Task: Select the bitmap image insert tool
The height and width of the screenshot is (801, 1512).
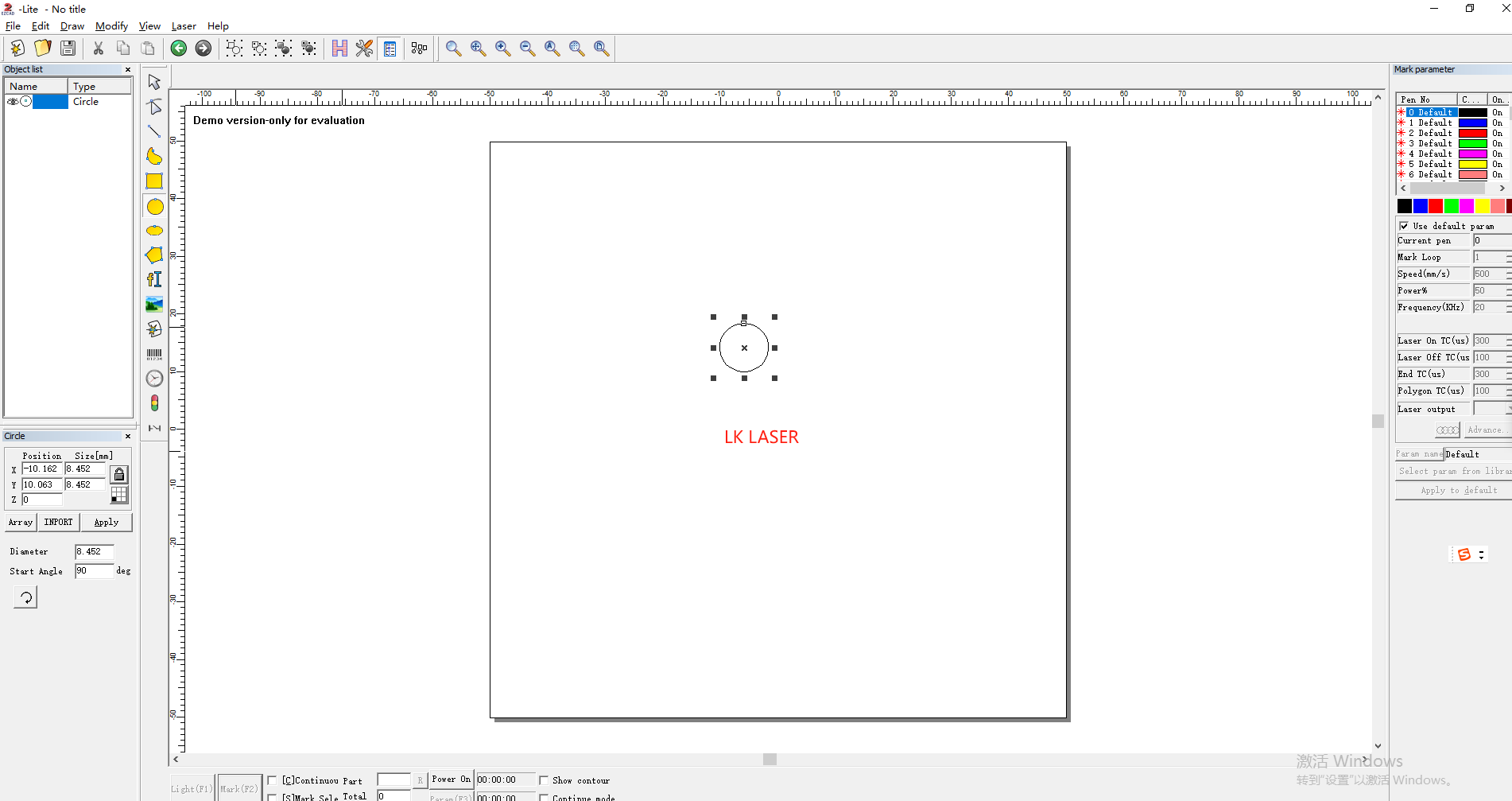Action: click(x=154, y=304)
